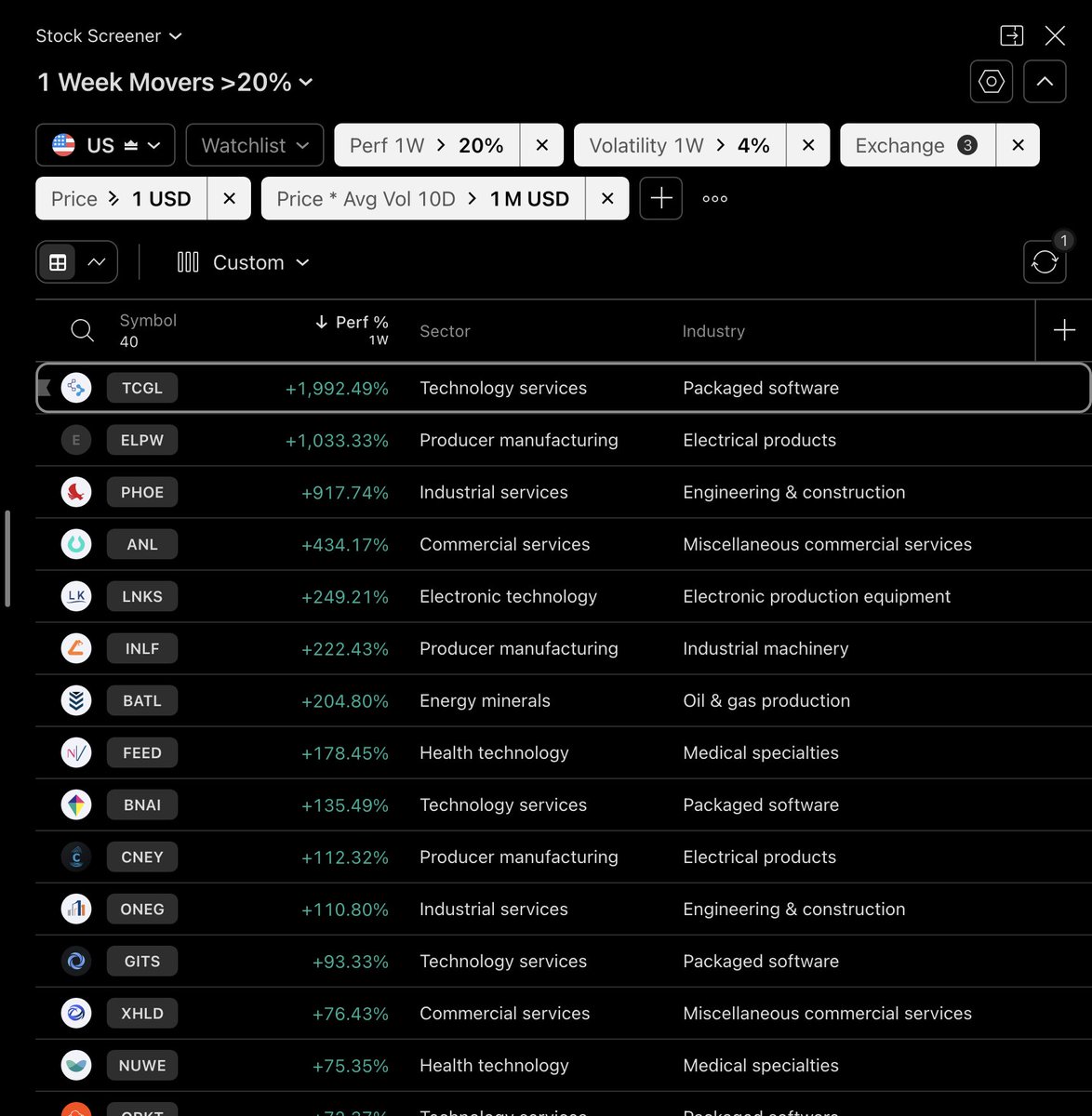Click the BNAI logo icon

click(x=76, y=804)
